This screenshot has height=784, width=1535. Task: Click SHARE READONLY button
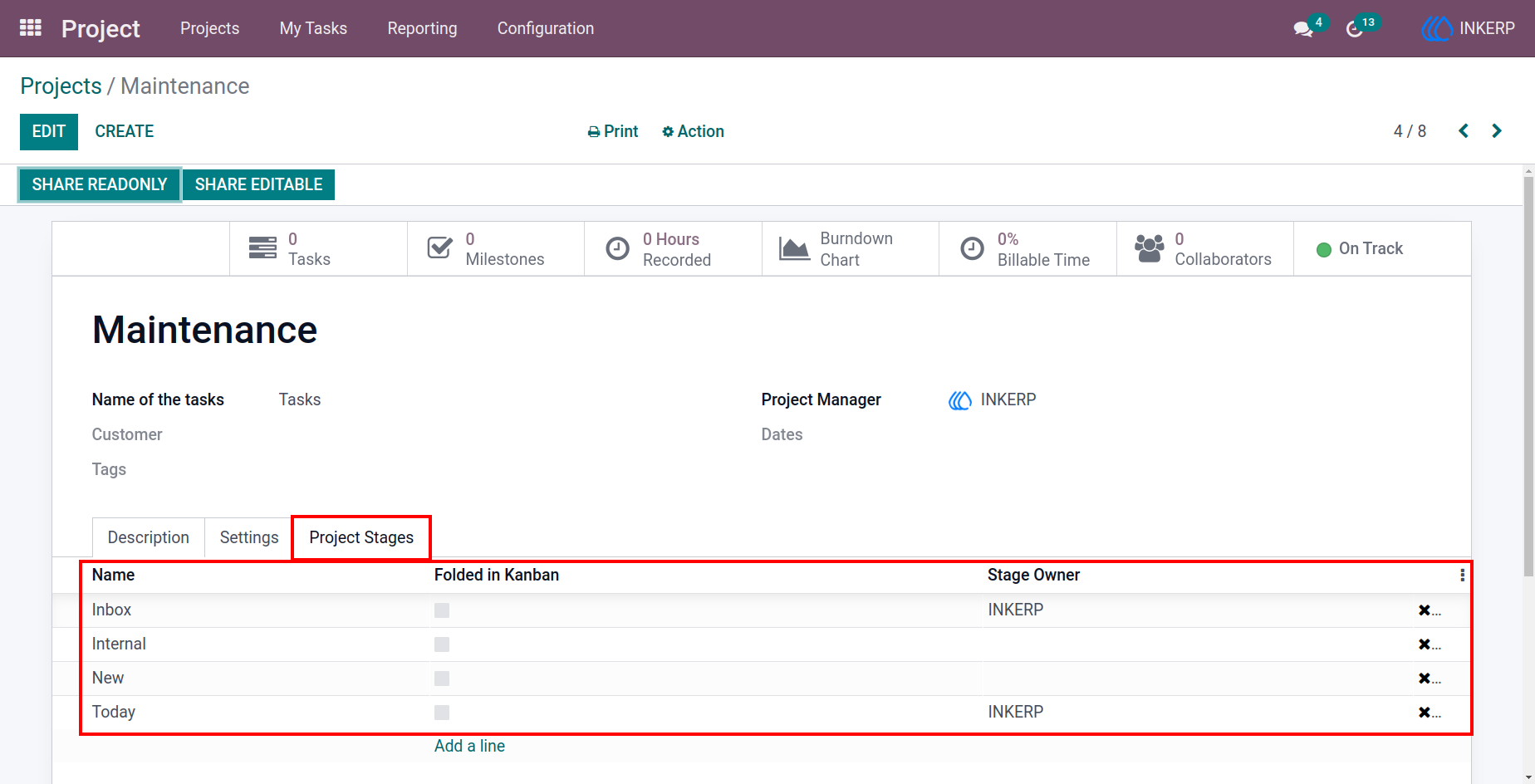[100, 184]
